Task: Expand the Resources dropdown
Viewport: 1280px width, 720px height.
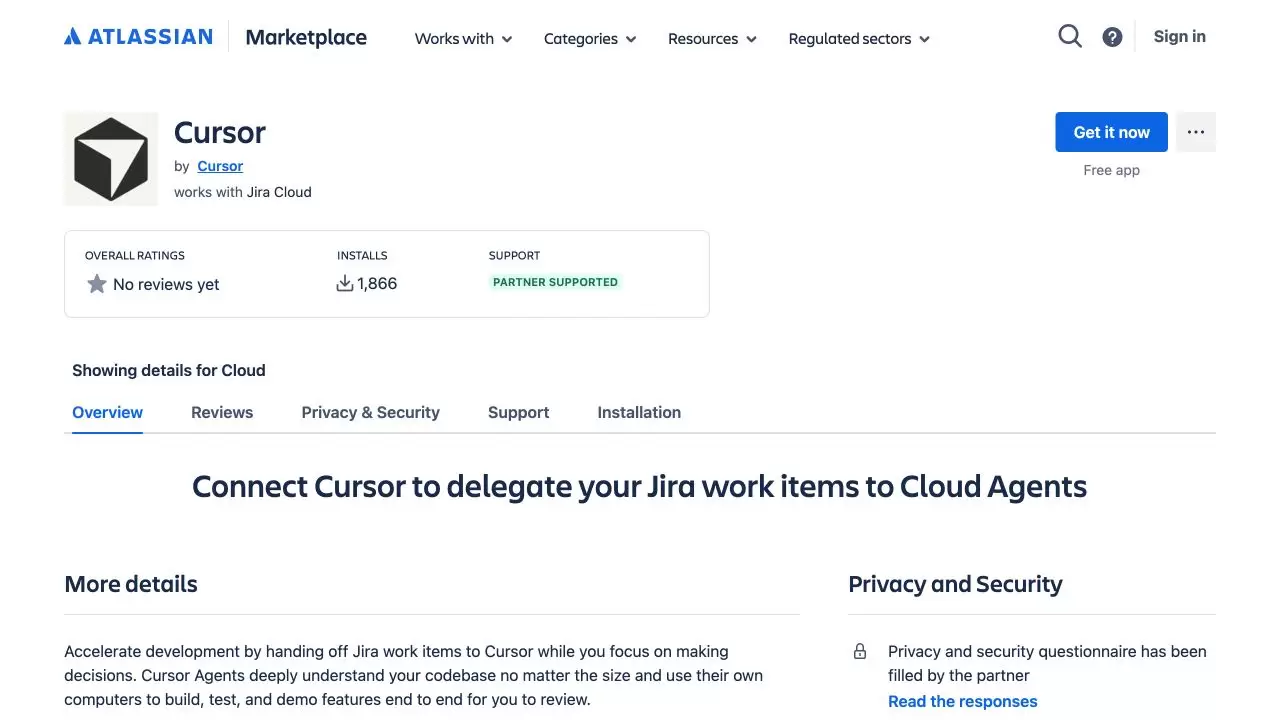Action: 712,39
